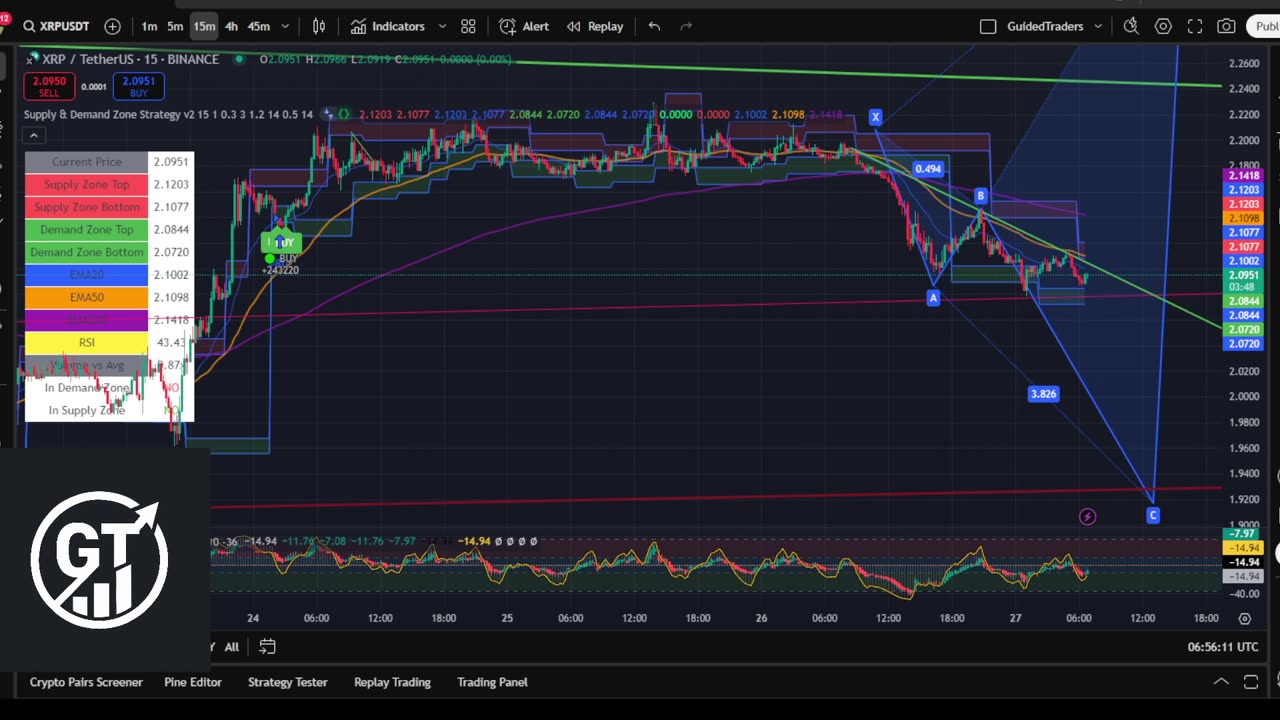This screenshot has width=1280, height=720.
Task: Create a new Alert
Action: [x=524, y=26]
